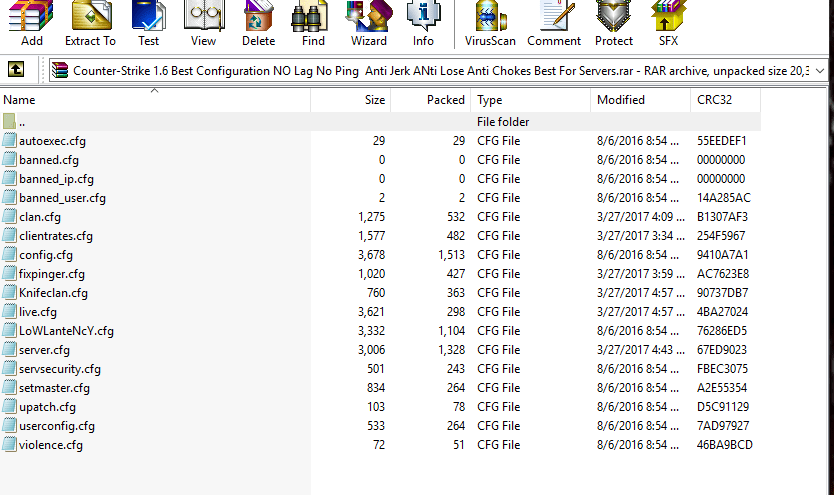The image size is (834, 495).
Task: Click packed value 1,513
Action: [452, 255]
